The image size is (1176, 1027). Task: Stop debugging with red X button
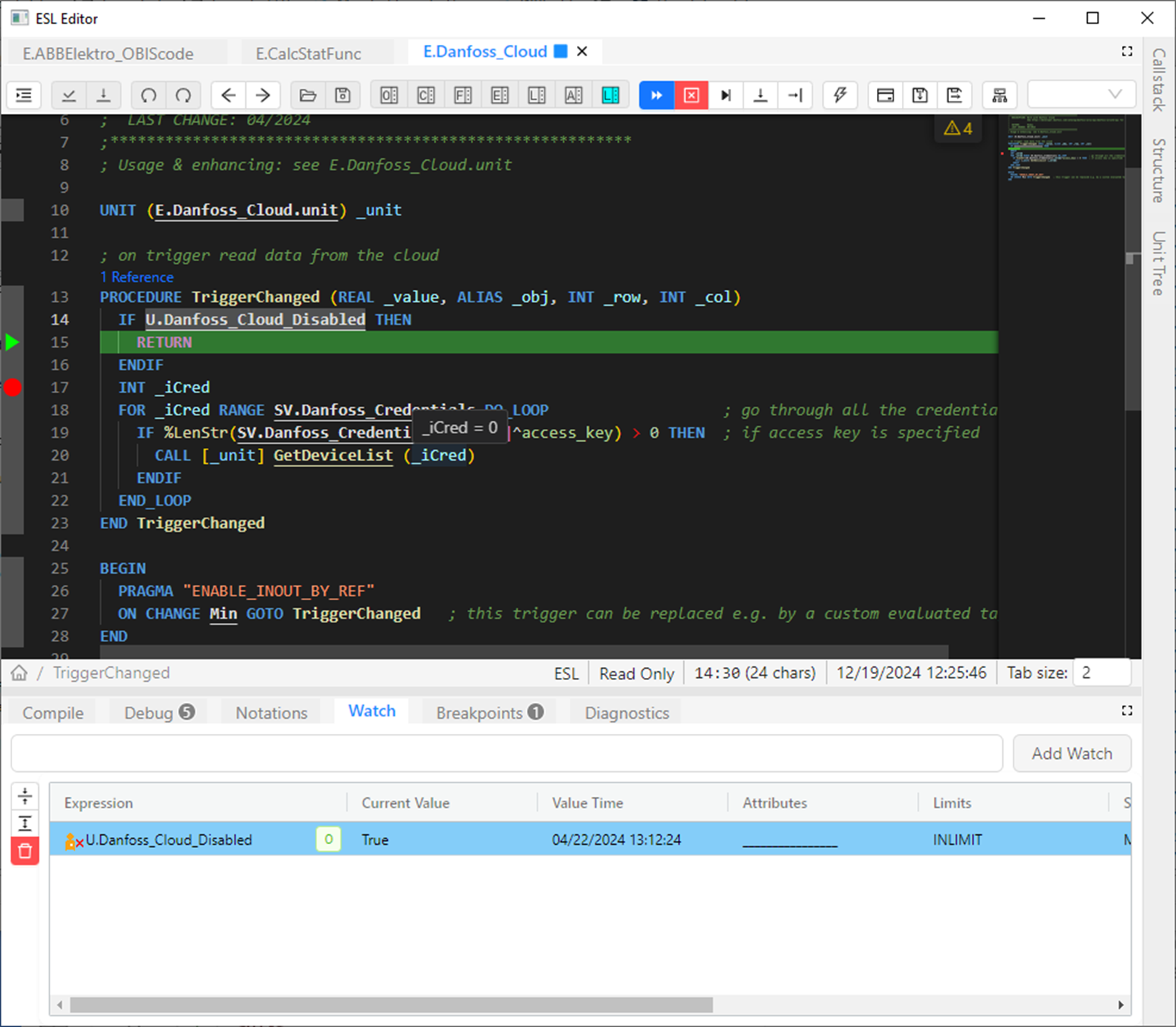point(692,95)
